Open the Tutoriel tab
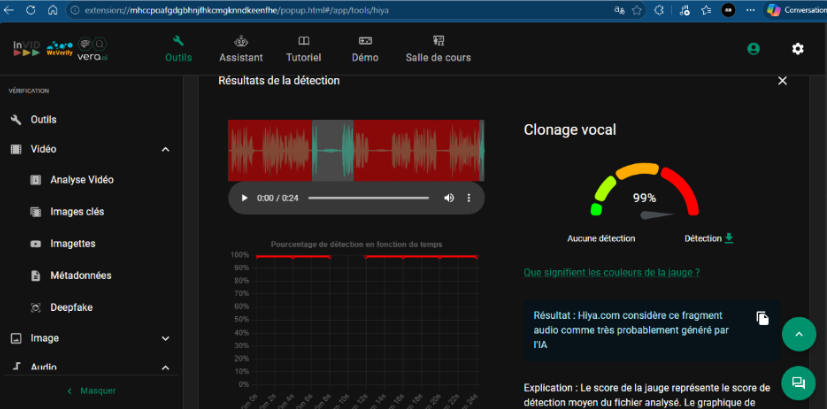 click(x=303, y=49)
